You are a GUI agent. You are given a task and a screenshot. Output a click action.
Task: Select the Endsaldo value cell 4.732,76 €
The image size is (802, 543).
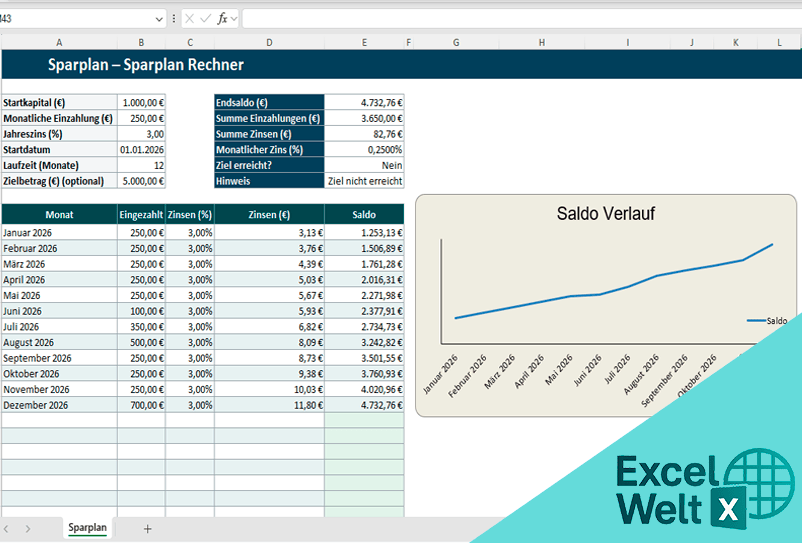[x=364, y=102]
